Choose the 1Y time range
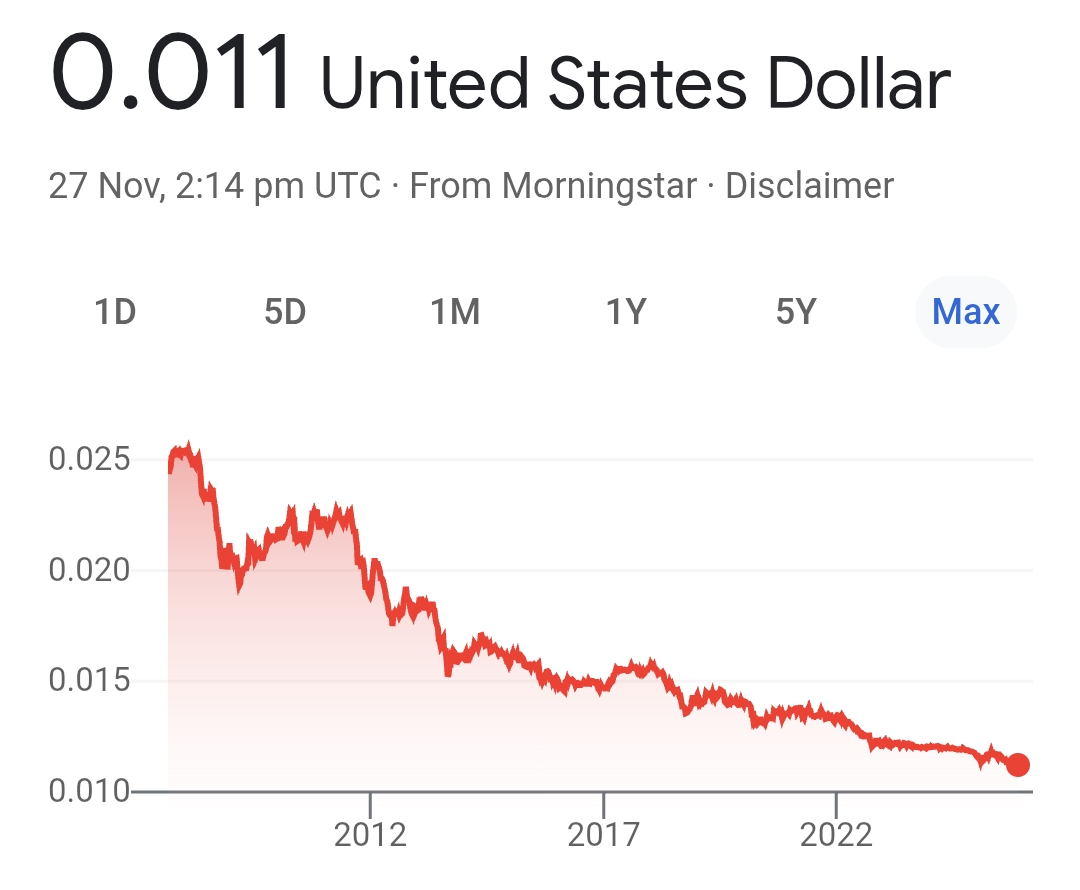Viewport: 1080px width, 890px height. (626, 313)
